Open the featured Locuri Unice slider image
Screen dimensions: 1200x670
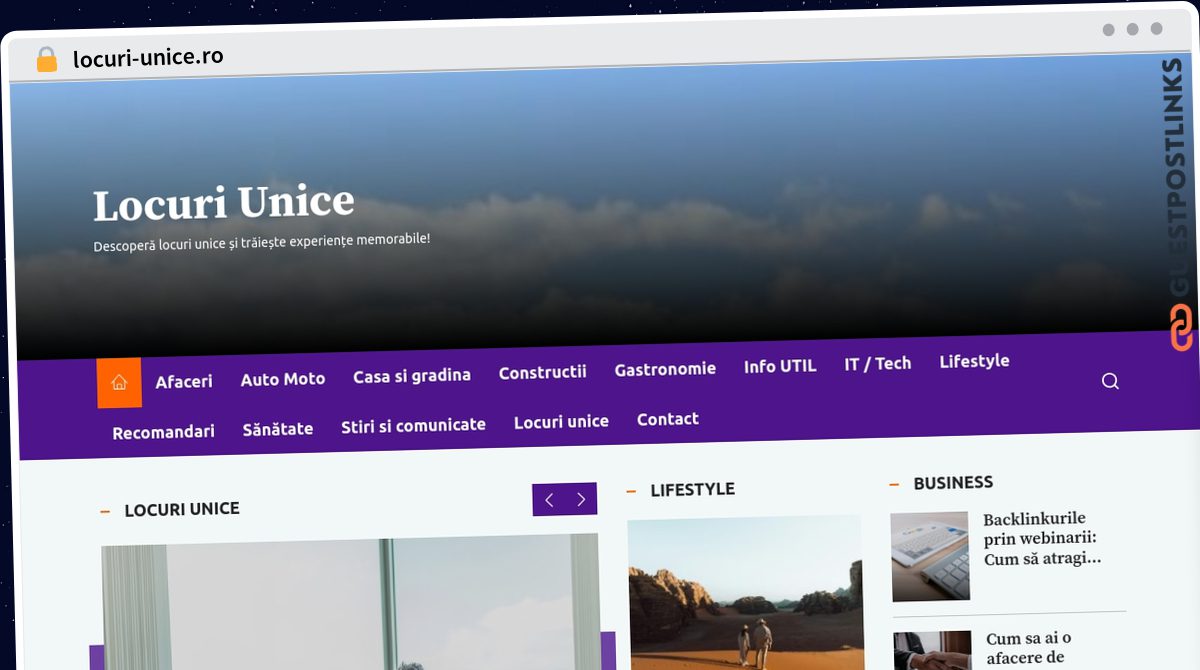pos(350,602)
